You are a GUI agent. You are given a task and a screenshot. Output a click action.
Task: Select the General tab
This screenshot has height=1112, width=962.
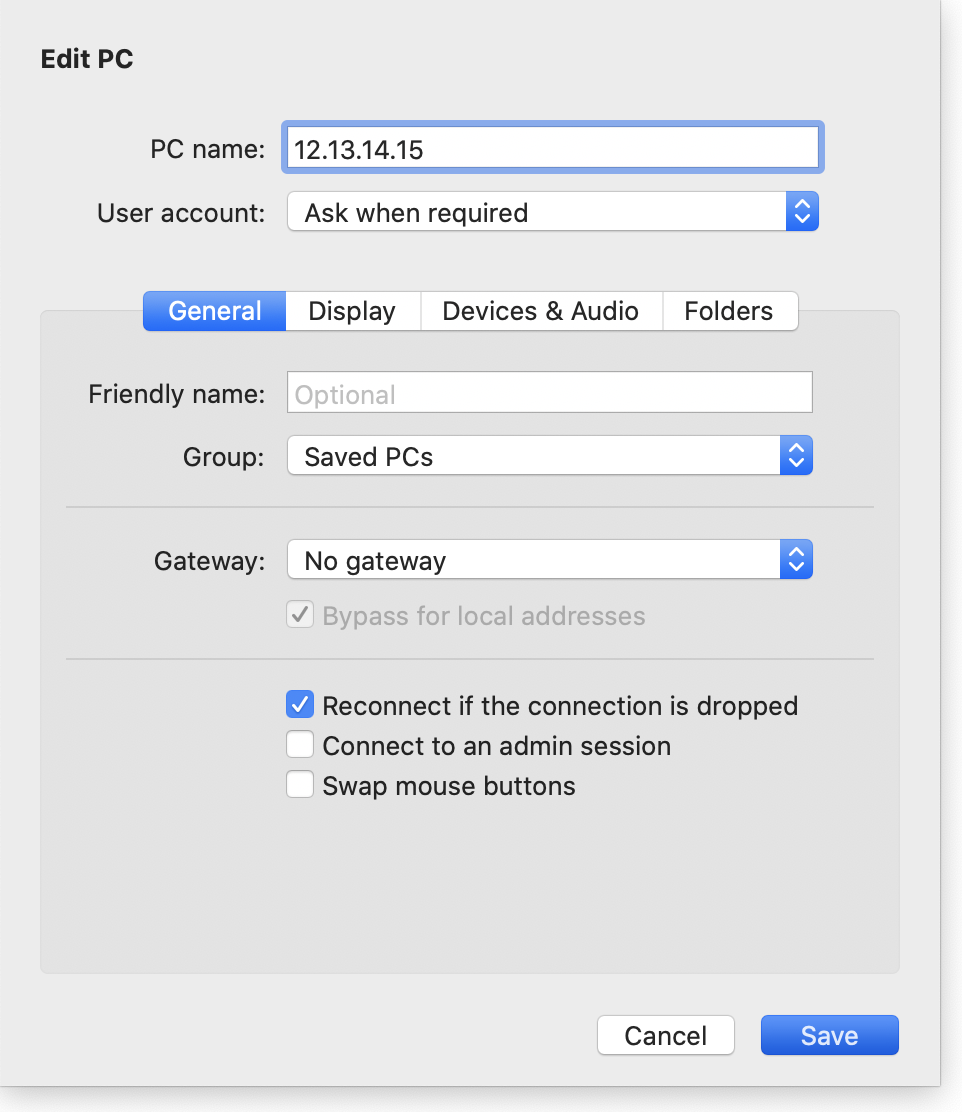click(x=213, y=311)
